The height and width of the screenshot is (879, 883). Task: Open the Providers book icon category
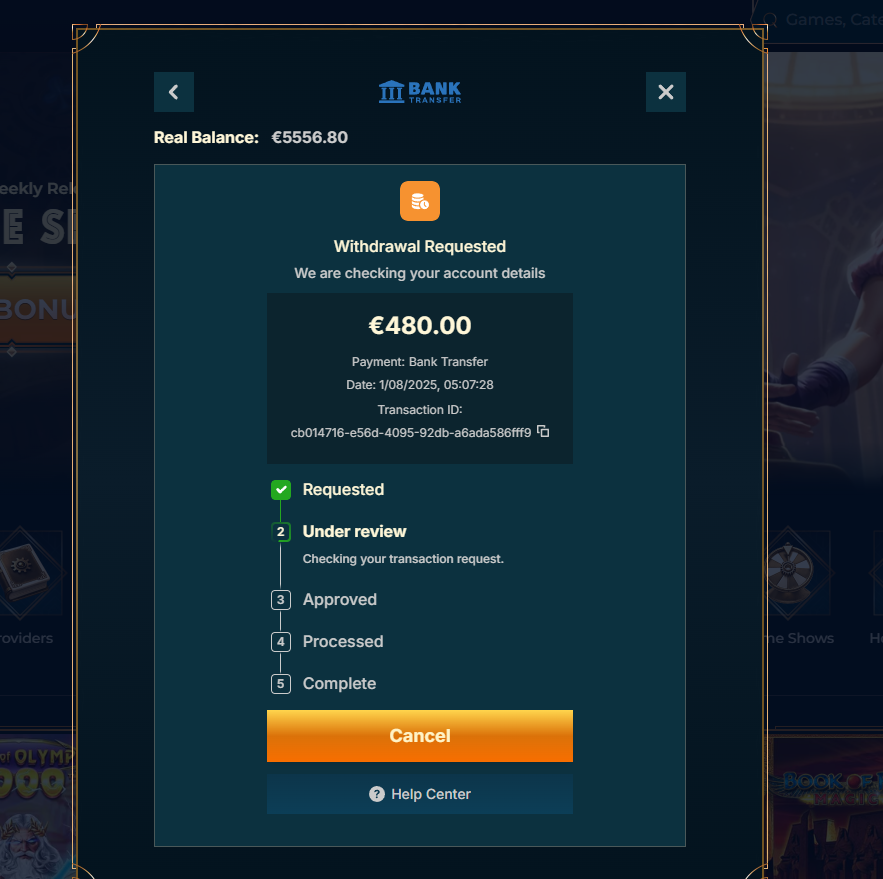[24, 573]
